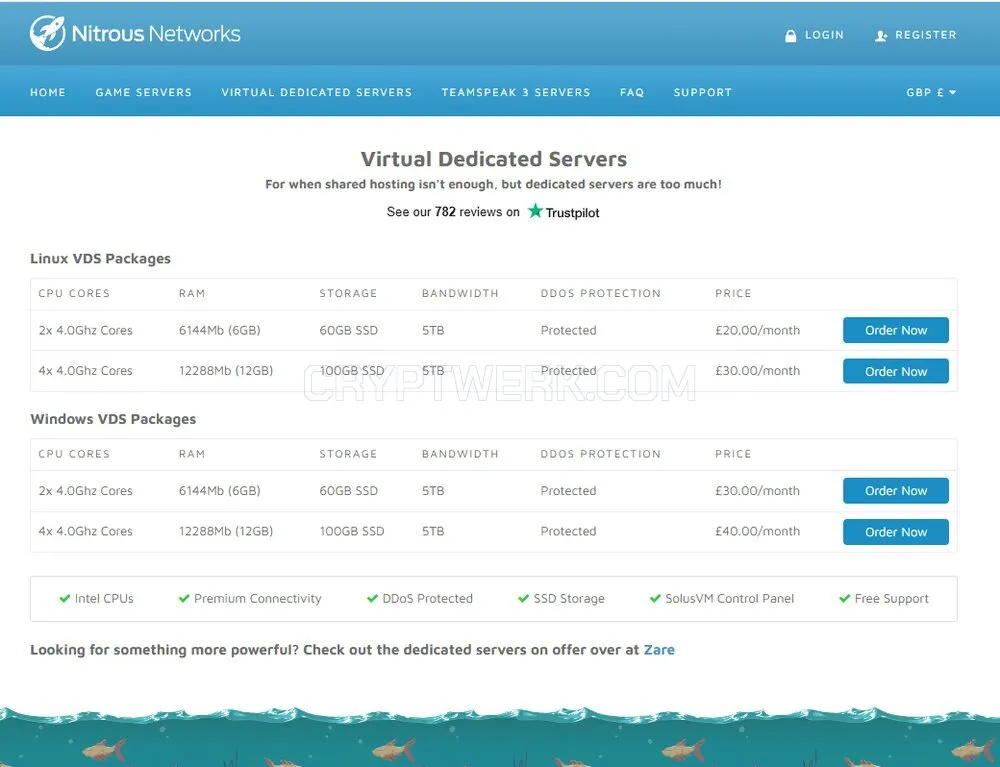The height and width of the screenshot is (767, 1000).
Task: Click Windows '4x 4.0Ghz Cores' cell
Action: (x=85, y=531)
